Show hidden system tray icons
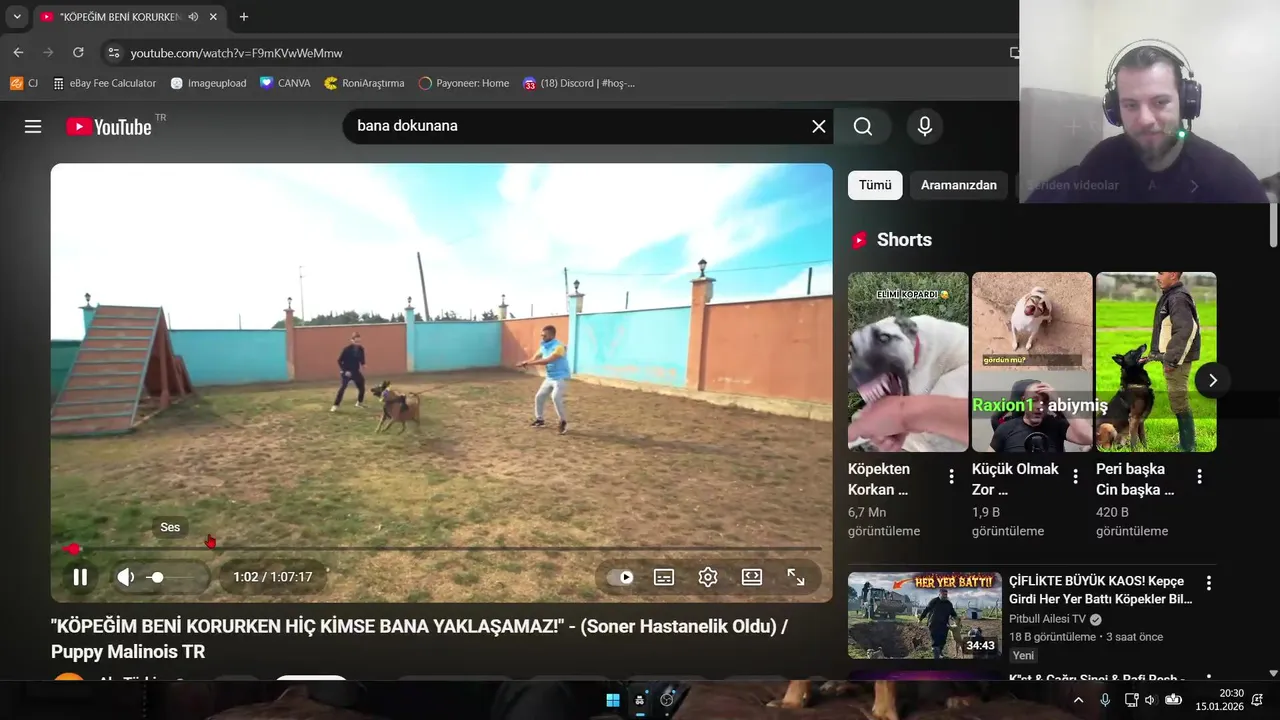Viewport: 1280px width, 720px height. coord(1078,700)
